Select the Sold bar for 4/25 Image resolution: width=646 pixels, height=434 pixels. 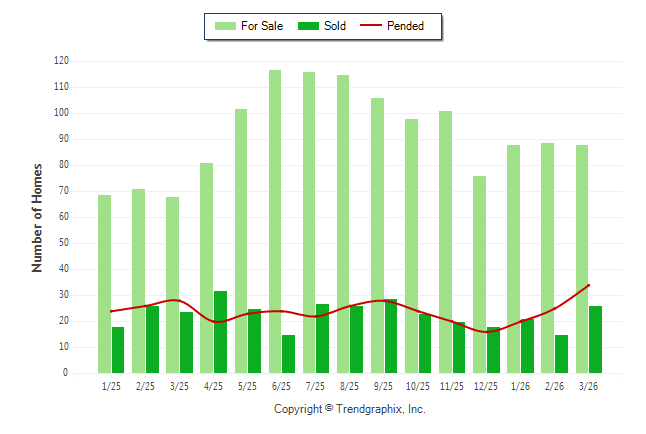220,332
